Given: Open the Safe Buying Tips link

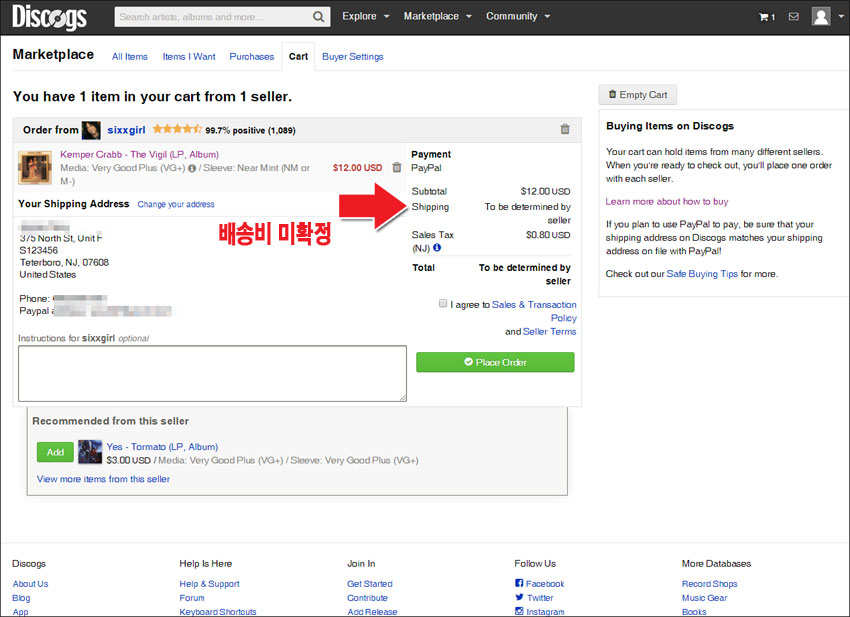Looking at the screenshot, I should [702, 274].
